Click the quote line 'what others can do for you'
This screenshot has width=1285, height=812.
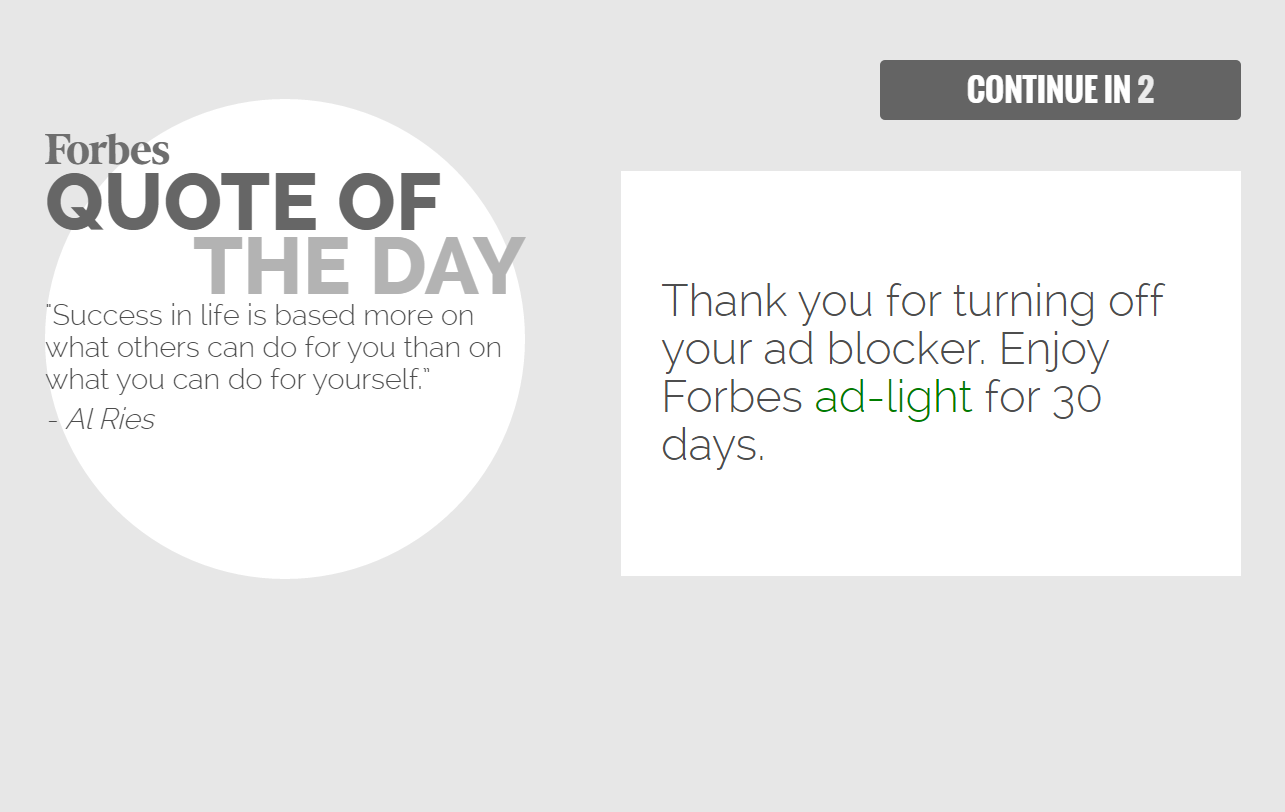(x=272, y=348)
